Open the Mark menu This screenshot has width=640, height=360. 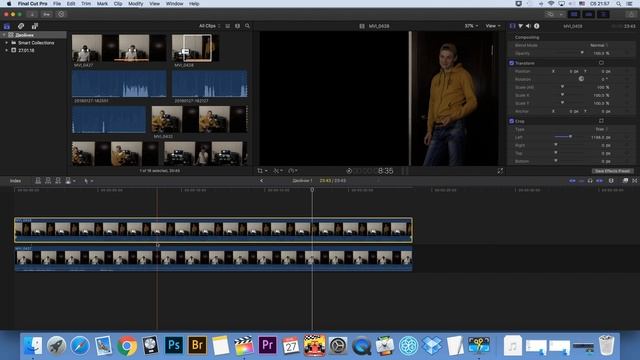coord(102,4)
